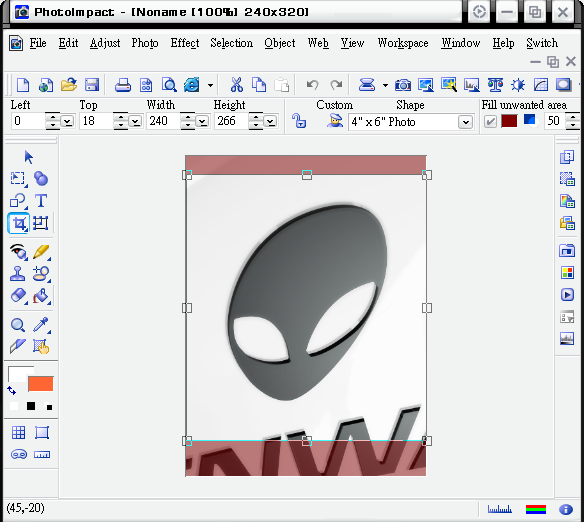Click the top-center crop handle
This screenshot has width=584, height=522.
coord(307,175)
